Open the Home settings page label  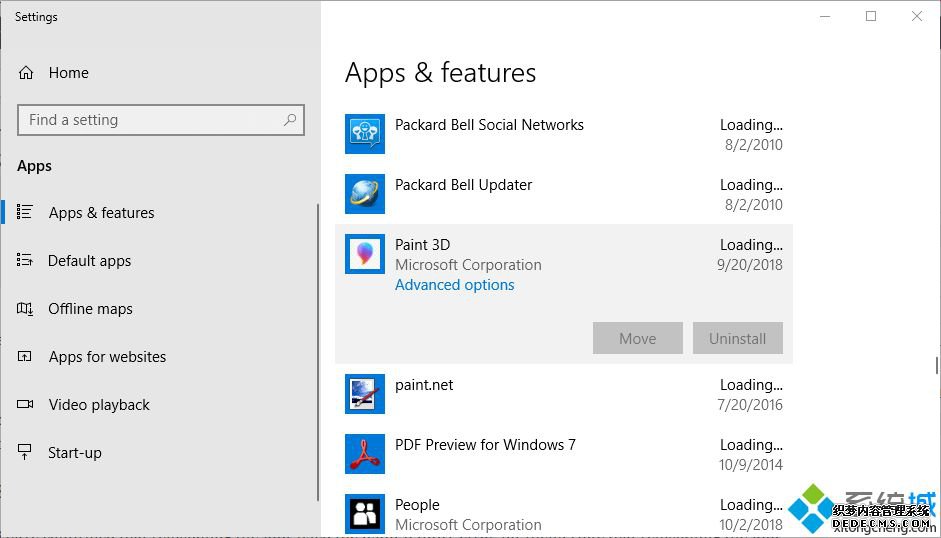[x=68, y=73]
